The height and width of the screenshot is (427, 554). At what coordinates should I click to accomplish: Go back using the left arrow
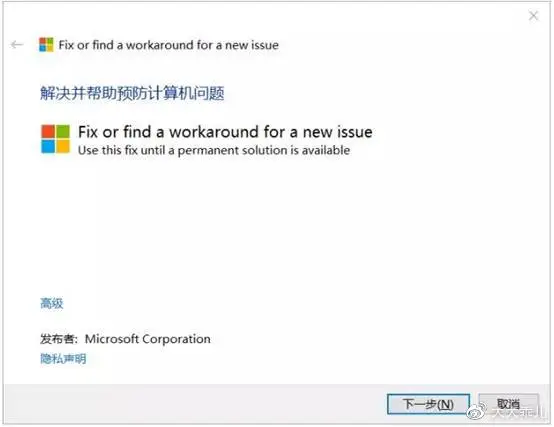coord(17,45)
